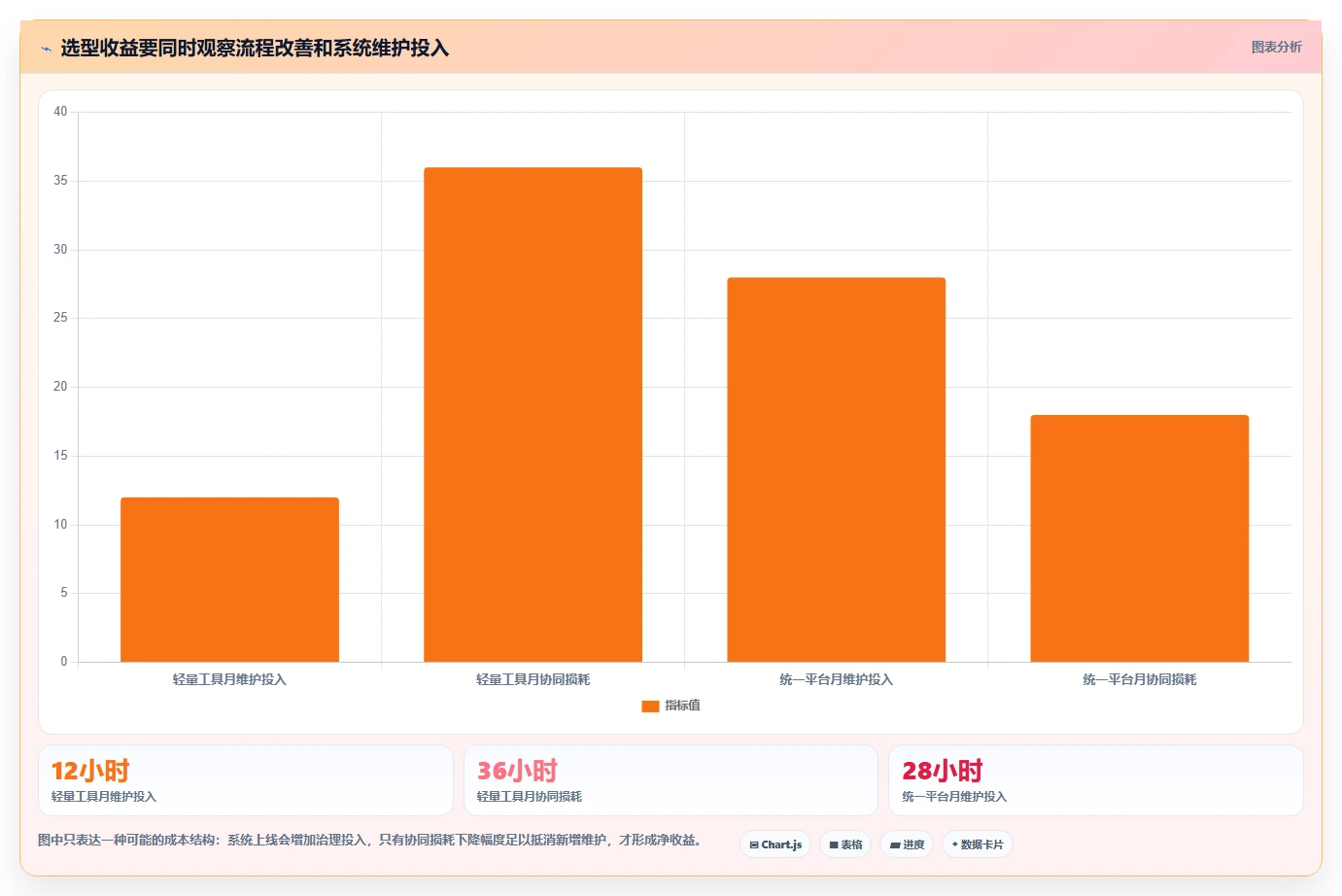Click the footnote text starting 图中只表达
1342x896 pixels.
pyautogui.click(x=369, y=840)
